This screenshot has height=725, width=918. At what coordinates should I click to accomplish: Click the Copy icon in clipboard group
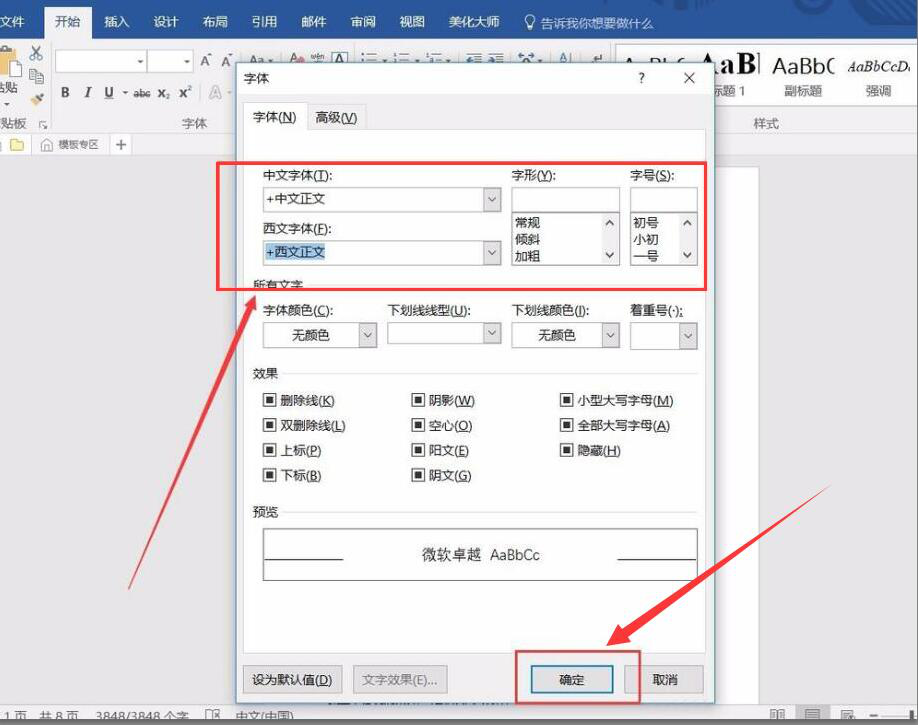[x=36, y=76]
